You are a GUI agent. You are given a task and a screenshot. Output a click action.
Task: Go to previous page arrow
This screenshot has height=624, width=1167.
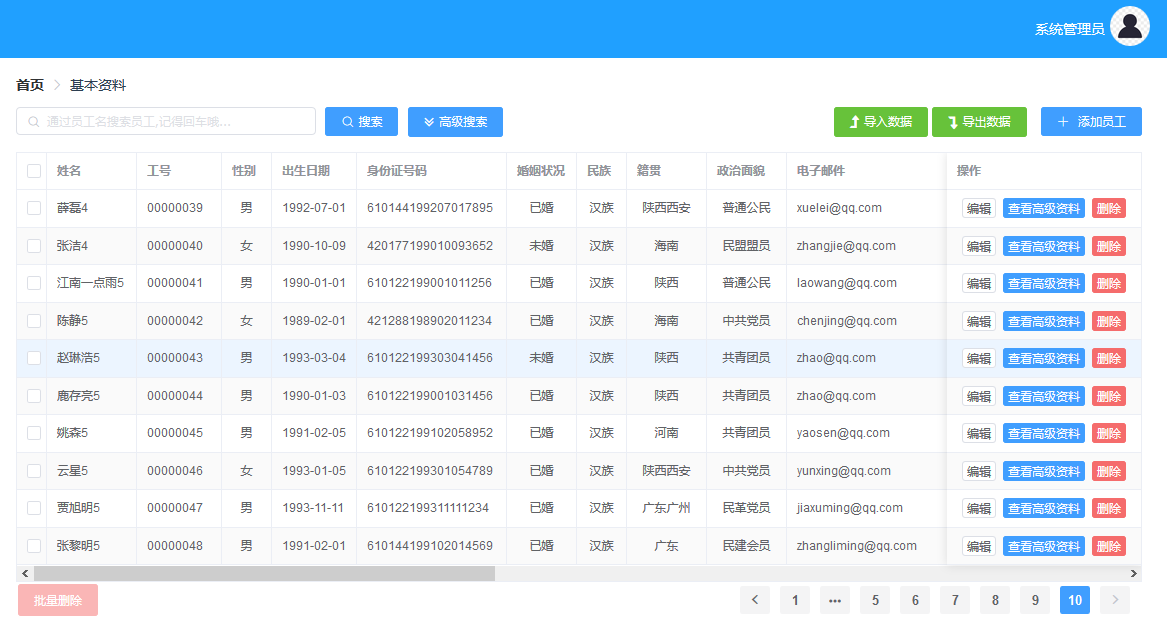[x=755, y=600]
